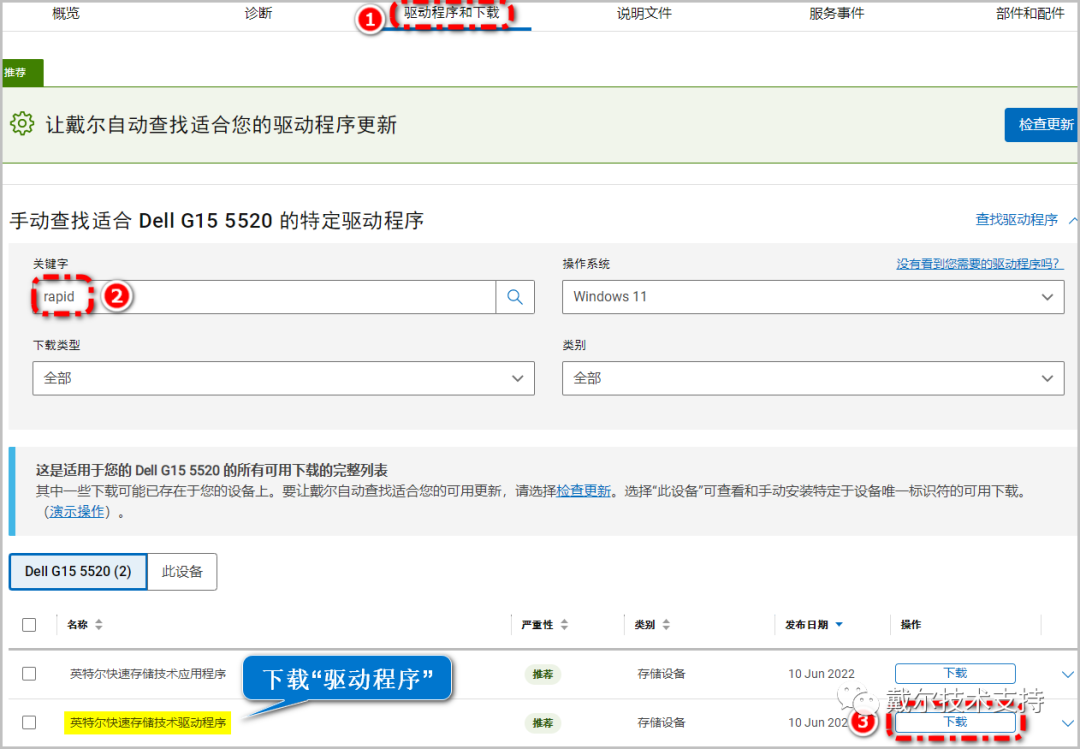Check the box for 英特尔快速存储技术驱动程序
Screen dimensions: 1080x749
coord(29,722)
